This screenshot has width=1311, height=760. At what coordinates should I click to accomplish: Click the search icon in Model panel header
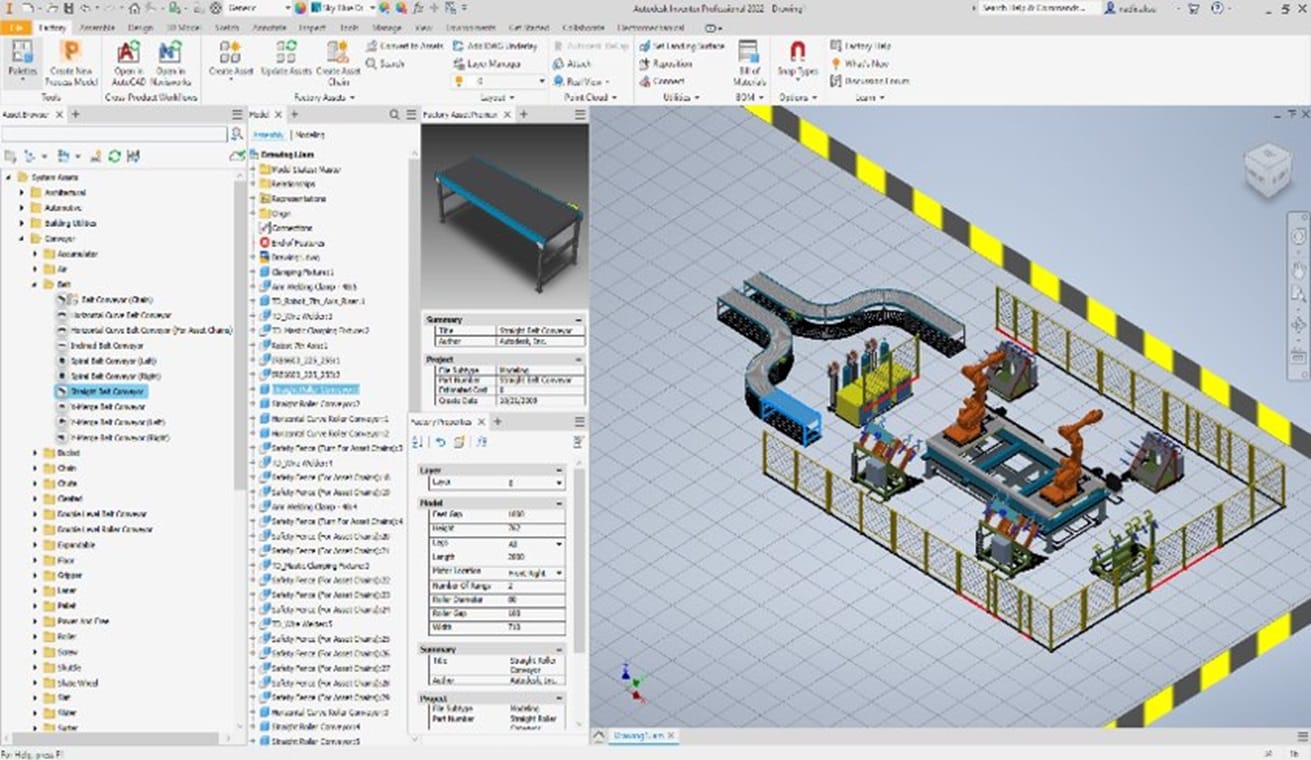pyautogui.click(x=394, y=115)
